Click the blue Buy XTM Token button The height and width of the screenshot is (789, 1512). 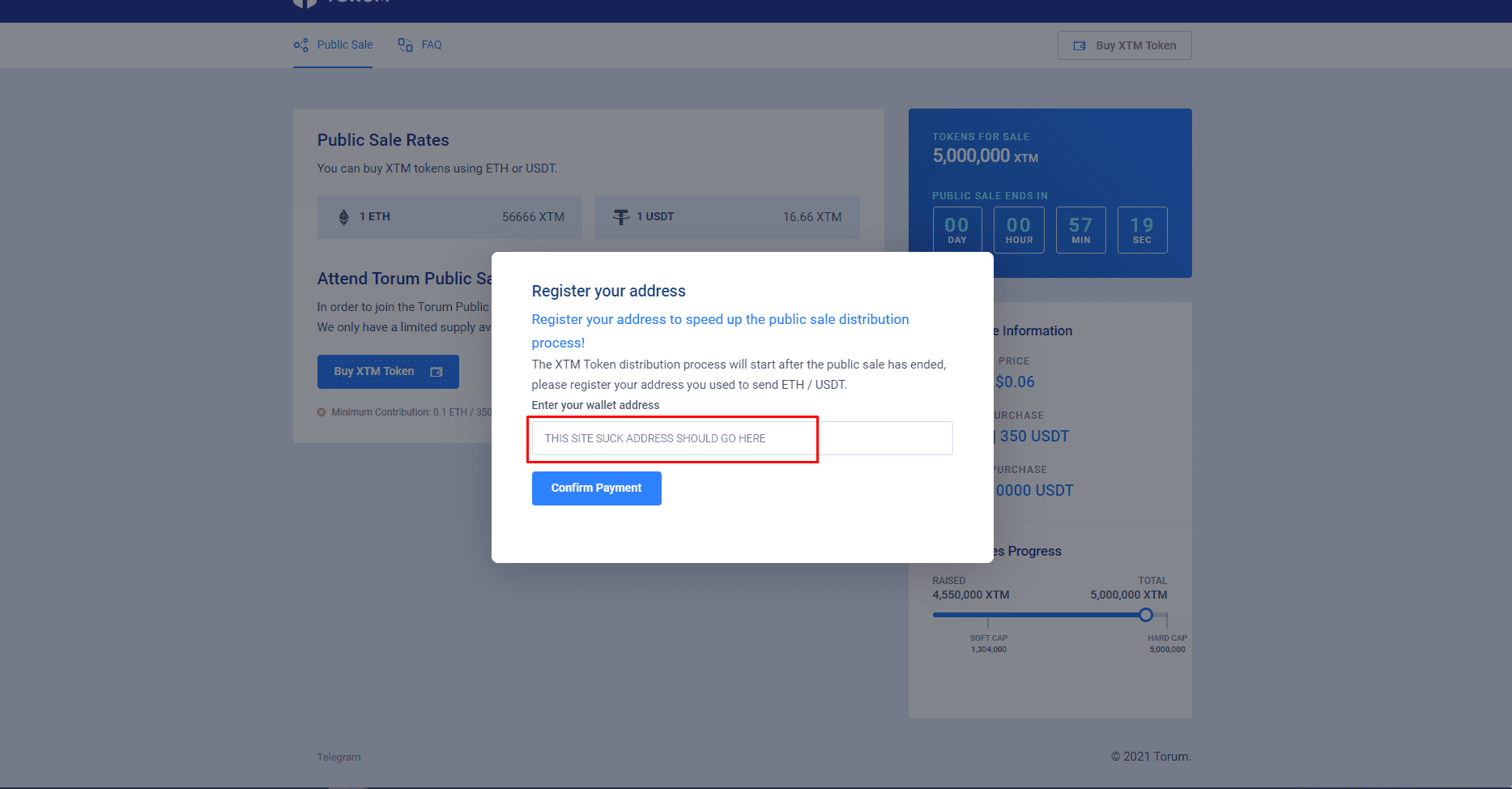pos(388,372)
